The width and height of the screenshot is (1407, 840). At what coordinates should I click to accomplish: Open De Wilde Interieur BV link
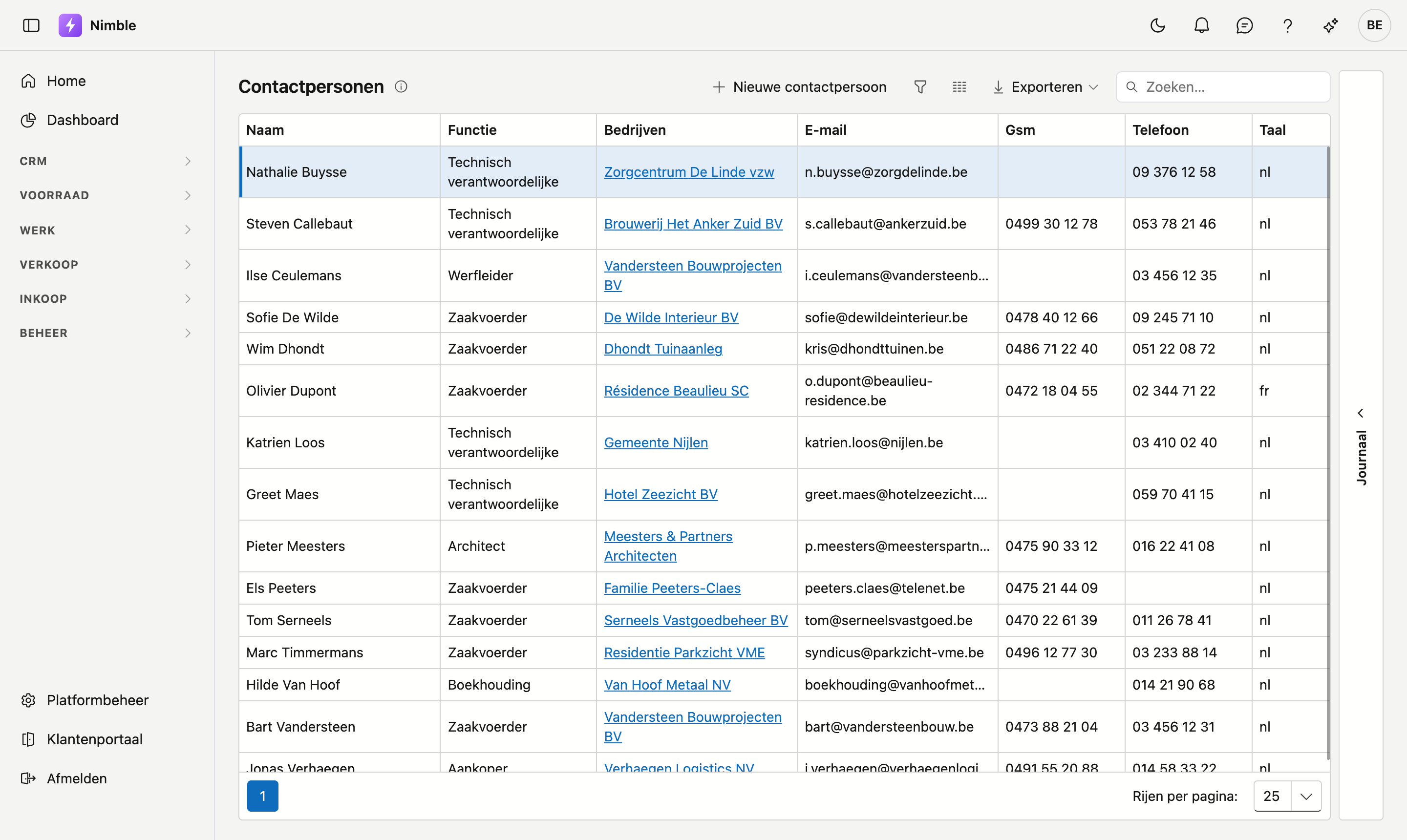671,317
